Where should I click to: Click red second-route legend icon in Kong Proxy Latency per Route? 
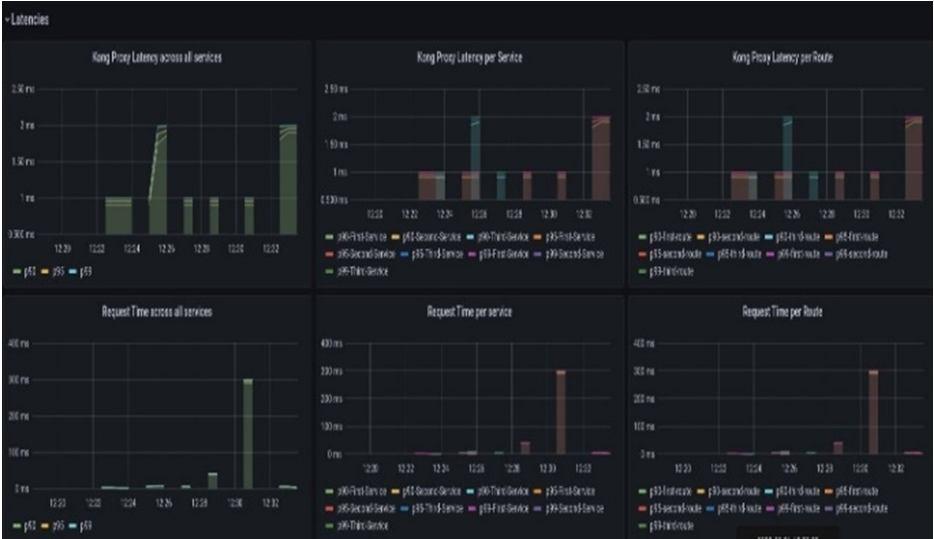point(642,255)
